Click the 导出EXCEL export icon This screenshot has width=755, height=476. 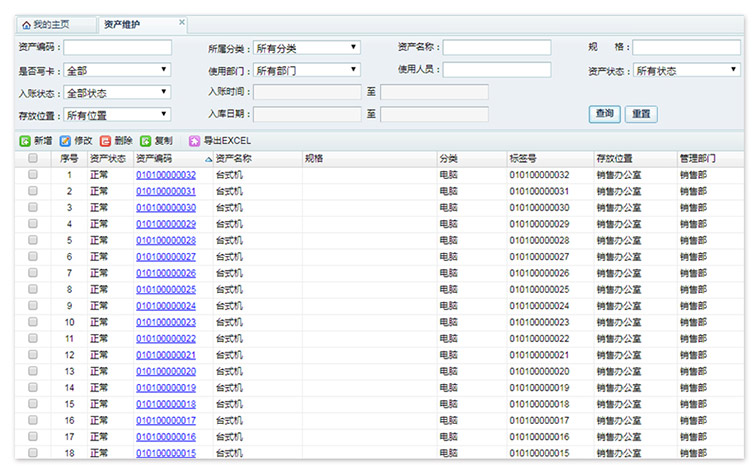pos(194,141)
